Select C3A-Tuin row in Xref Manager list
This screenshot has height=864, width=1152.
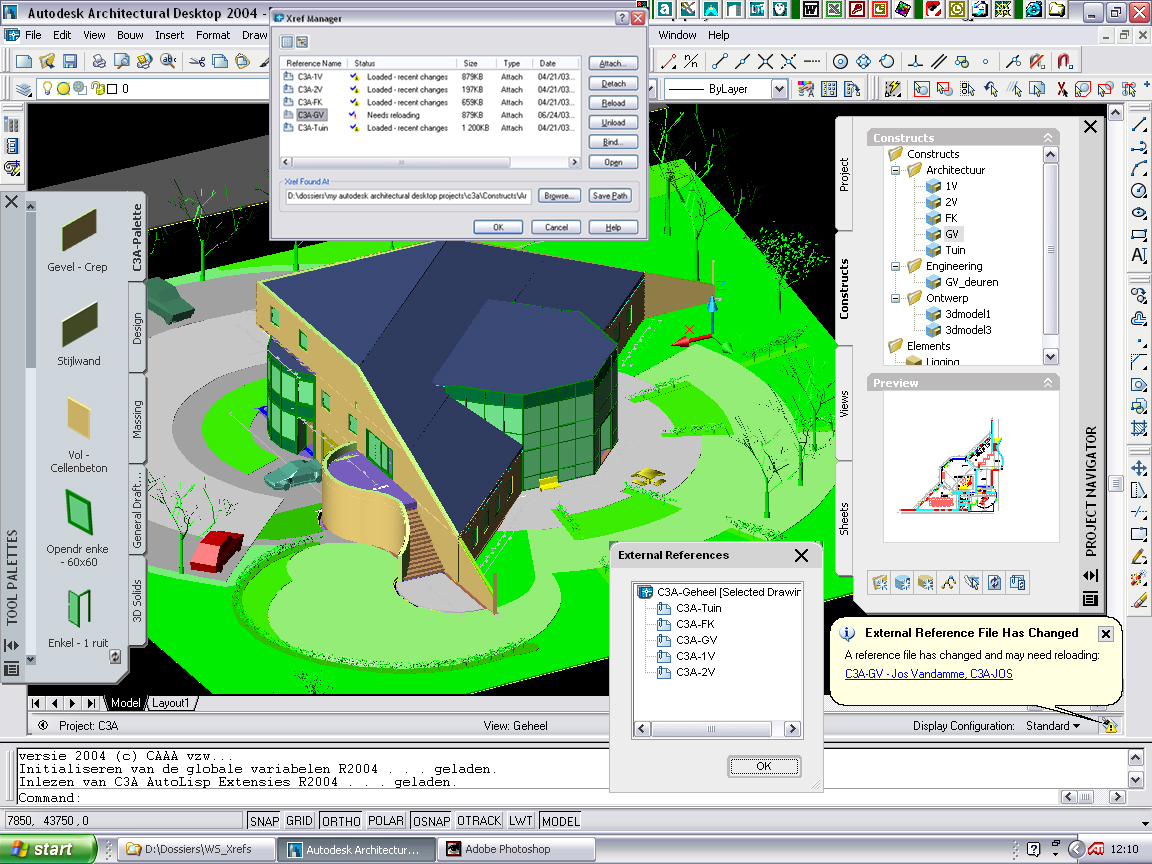click(x=428, y=128)
